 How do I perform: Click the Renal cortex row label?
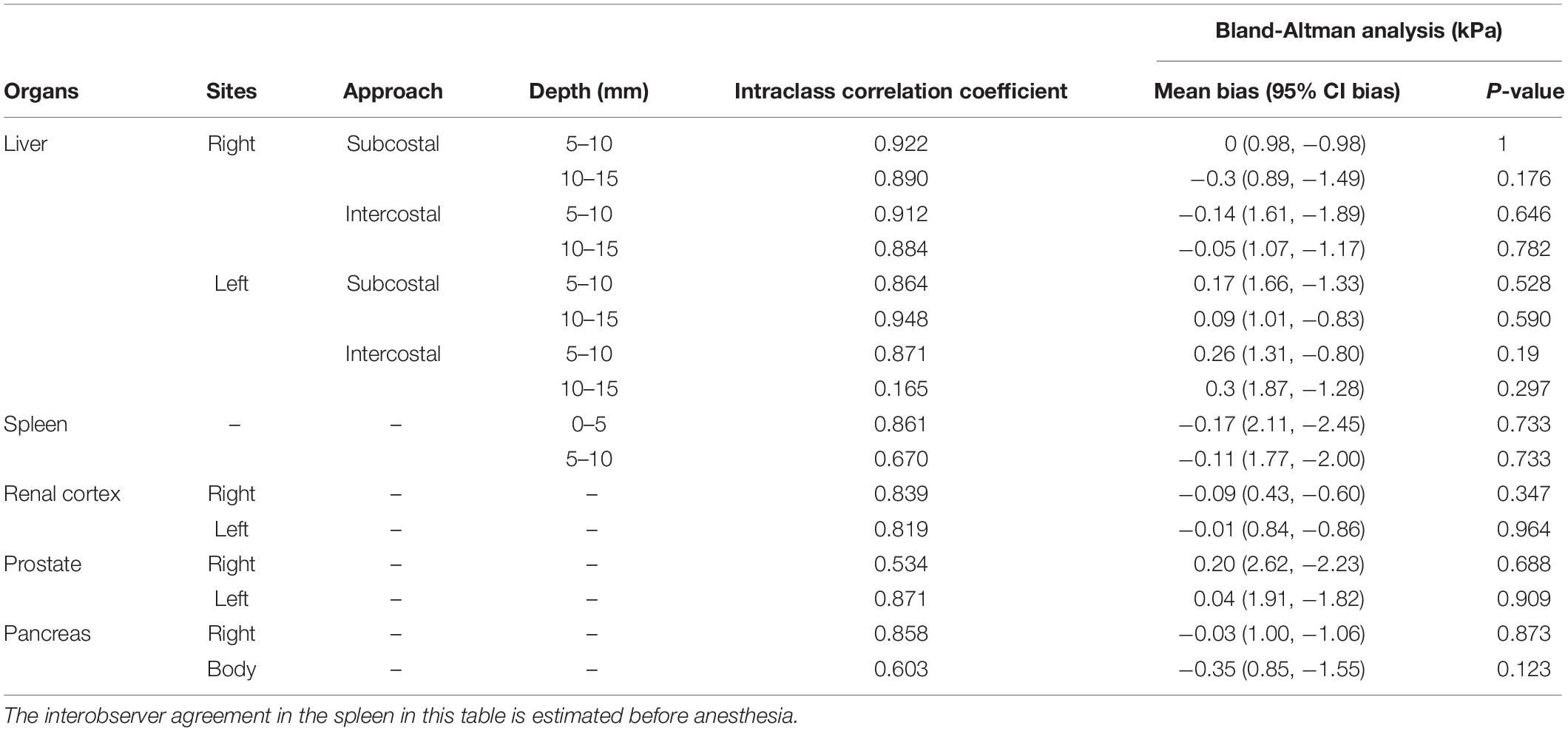[62, 493]
